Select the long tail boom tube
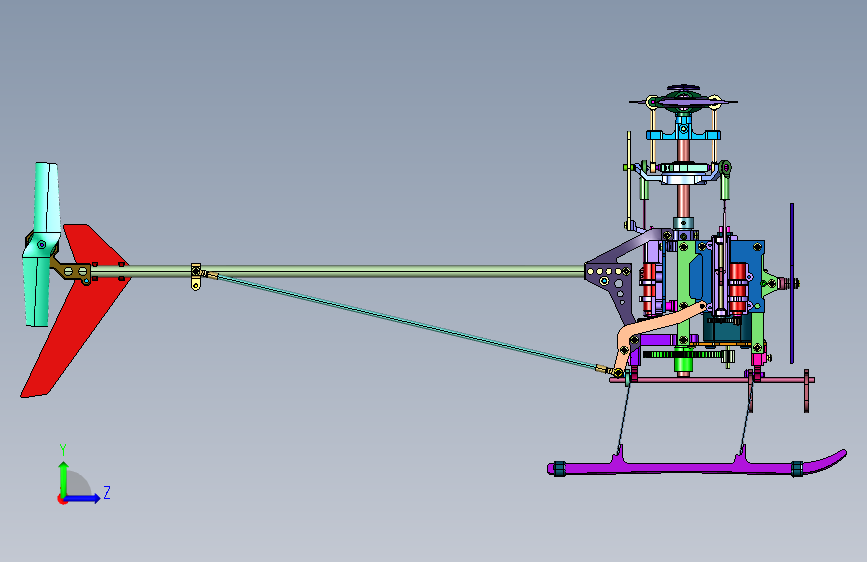Screen dimensions: 867x562 tap(337, 271)
